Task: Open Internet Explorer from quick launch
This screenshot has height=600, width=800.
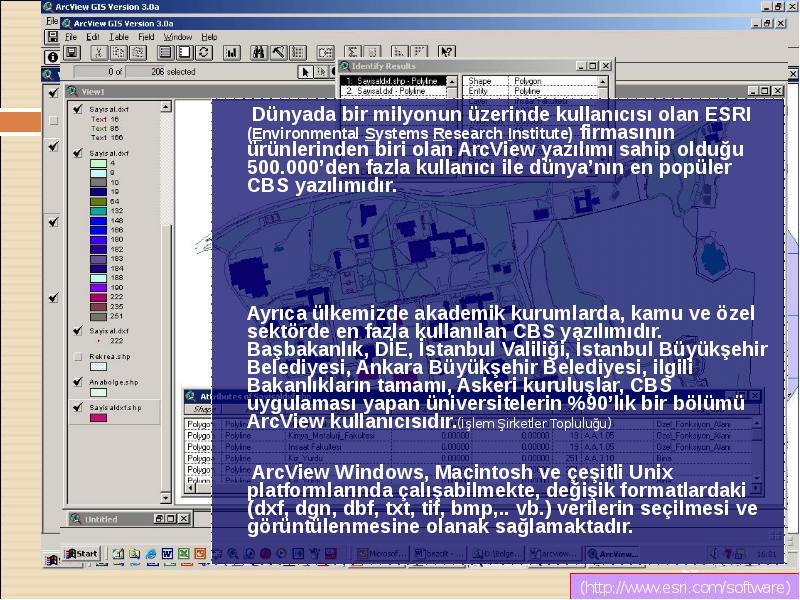Action: click(x=151, y=554)
